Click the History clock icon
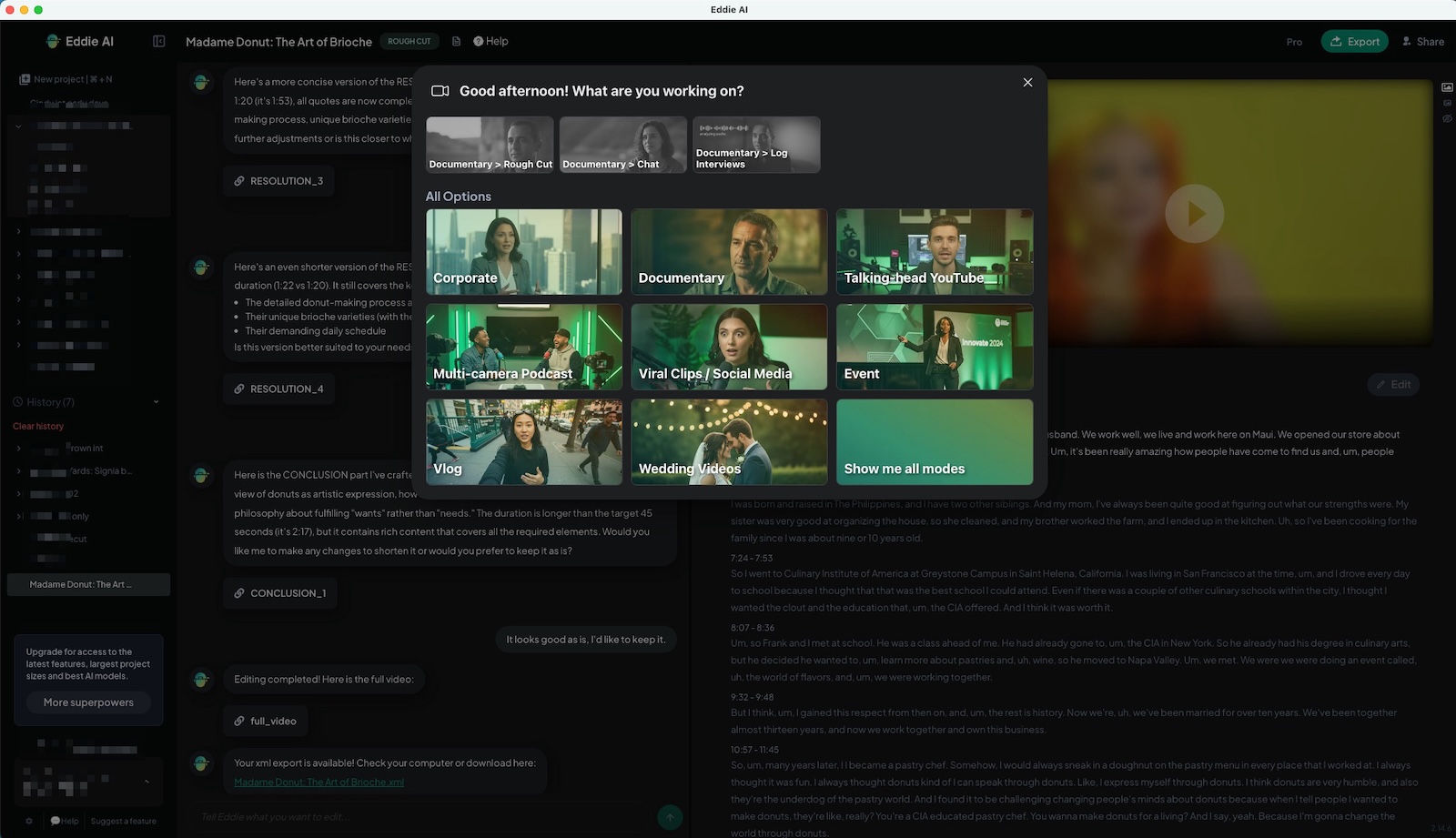 (x=17, y=402)
